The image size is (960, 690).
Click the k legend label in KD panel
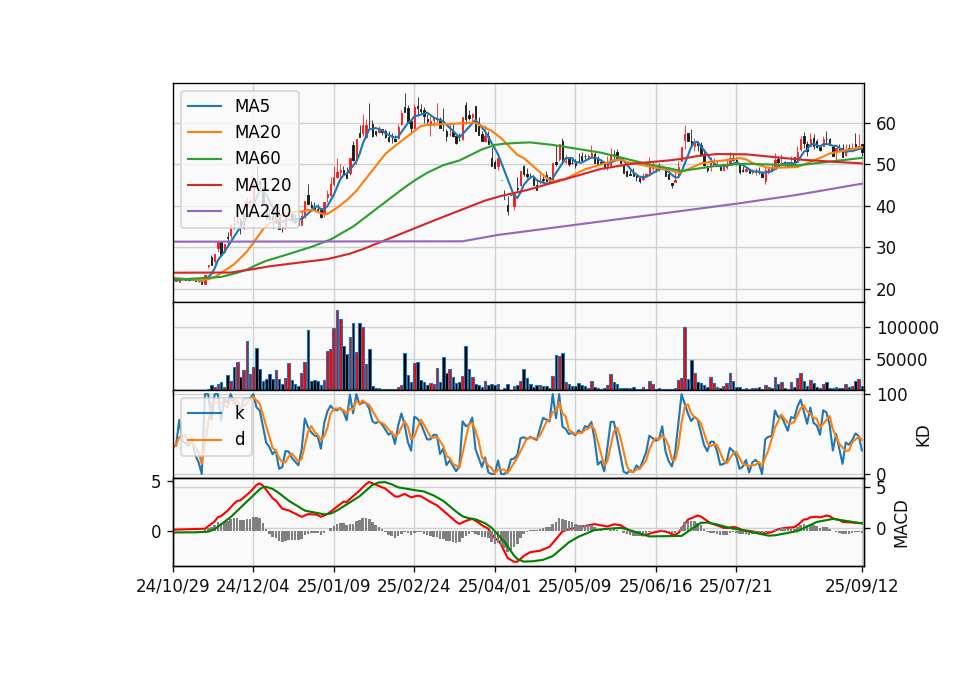tap(239, 413)
